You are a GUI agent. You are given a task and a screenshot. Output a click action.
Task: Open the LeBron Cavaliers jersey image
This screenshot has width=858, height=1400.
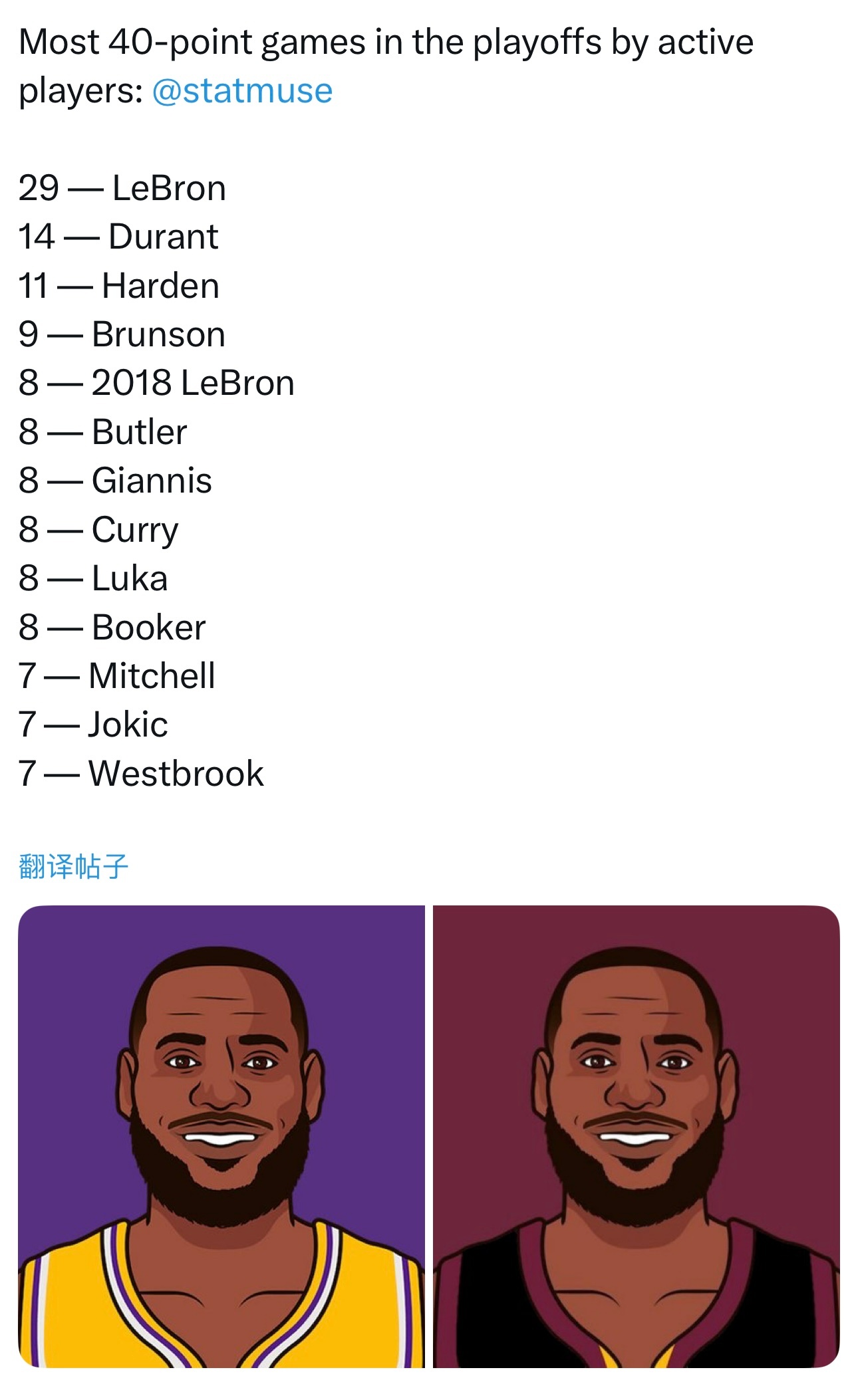[x=637, y=1136]
